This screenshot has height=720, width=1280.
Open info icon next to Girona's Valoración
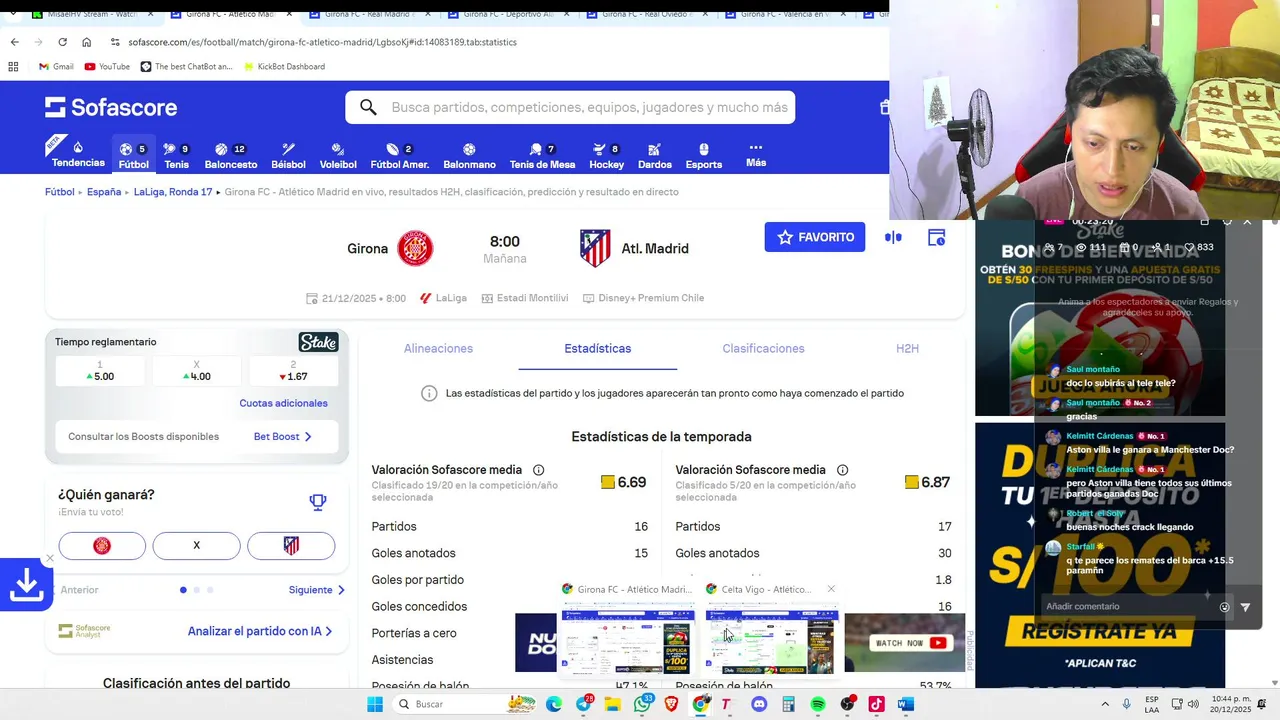(x=538, y=470)
